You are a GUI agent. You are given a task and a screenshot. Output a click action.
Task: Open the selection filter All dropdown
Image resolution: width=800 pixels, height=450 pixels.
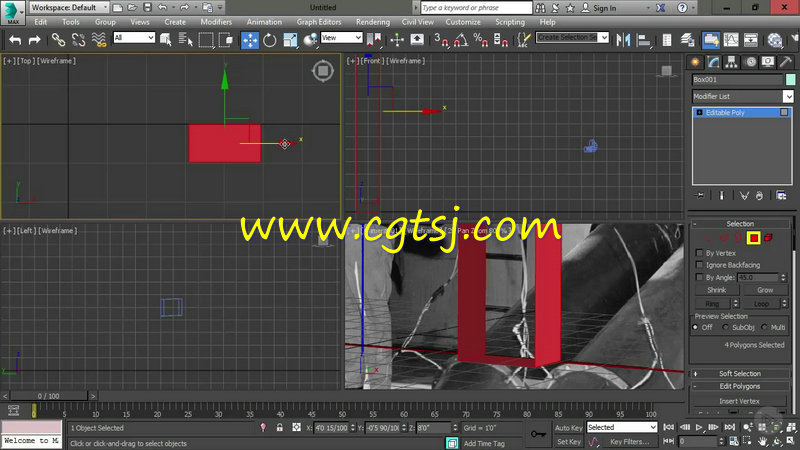(134, 38)
